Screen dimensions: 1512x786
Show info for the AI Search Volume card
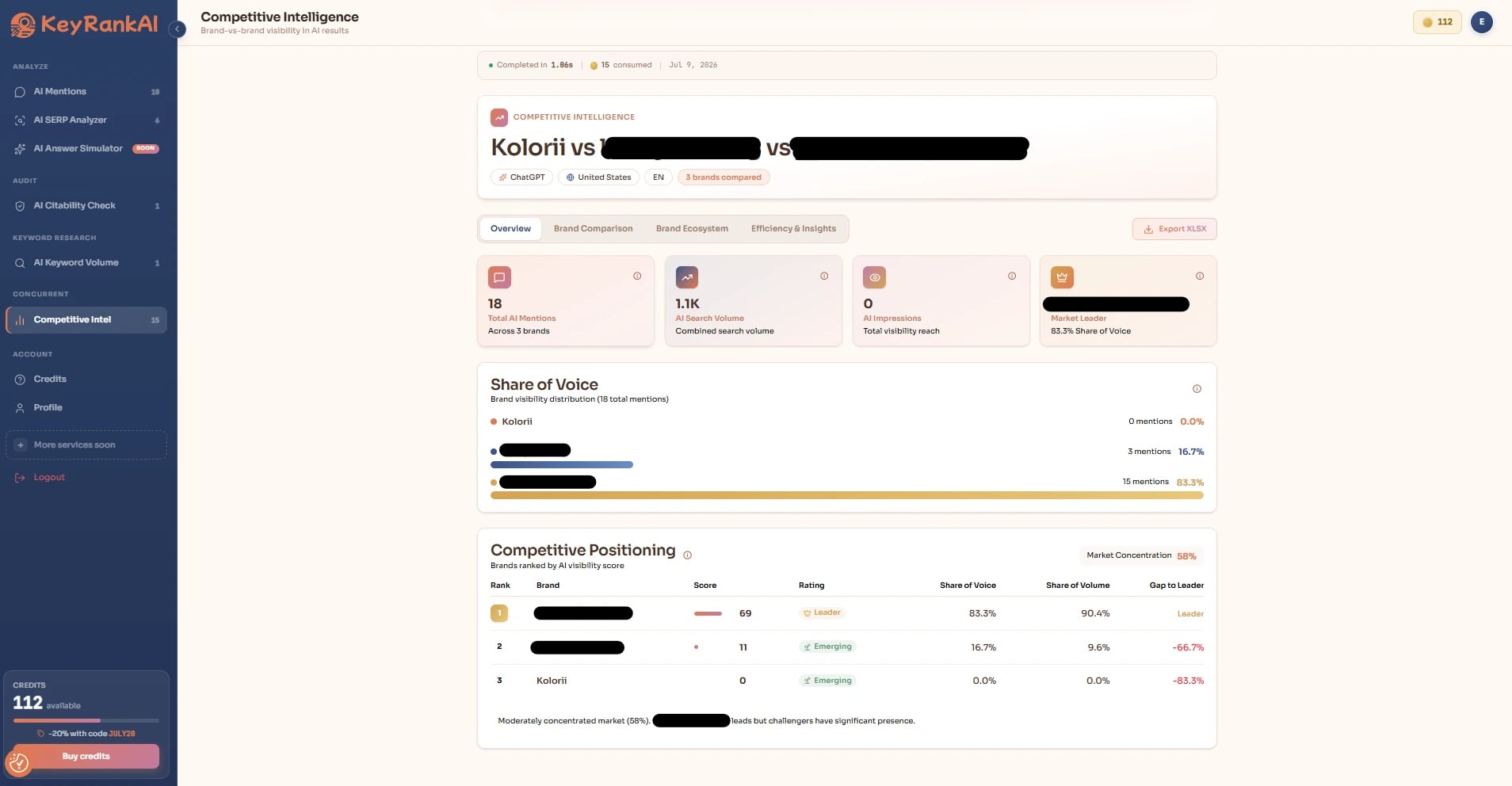(x=824, y=277)
